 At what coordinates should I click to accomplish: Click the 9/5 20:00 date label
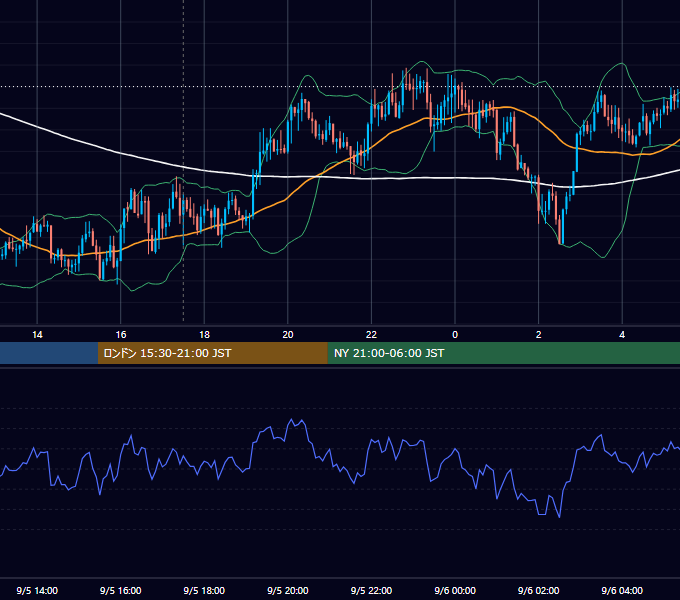(288, 590)
